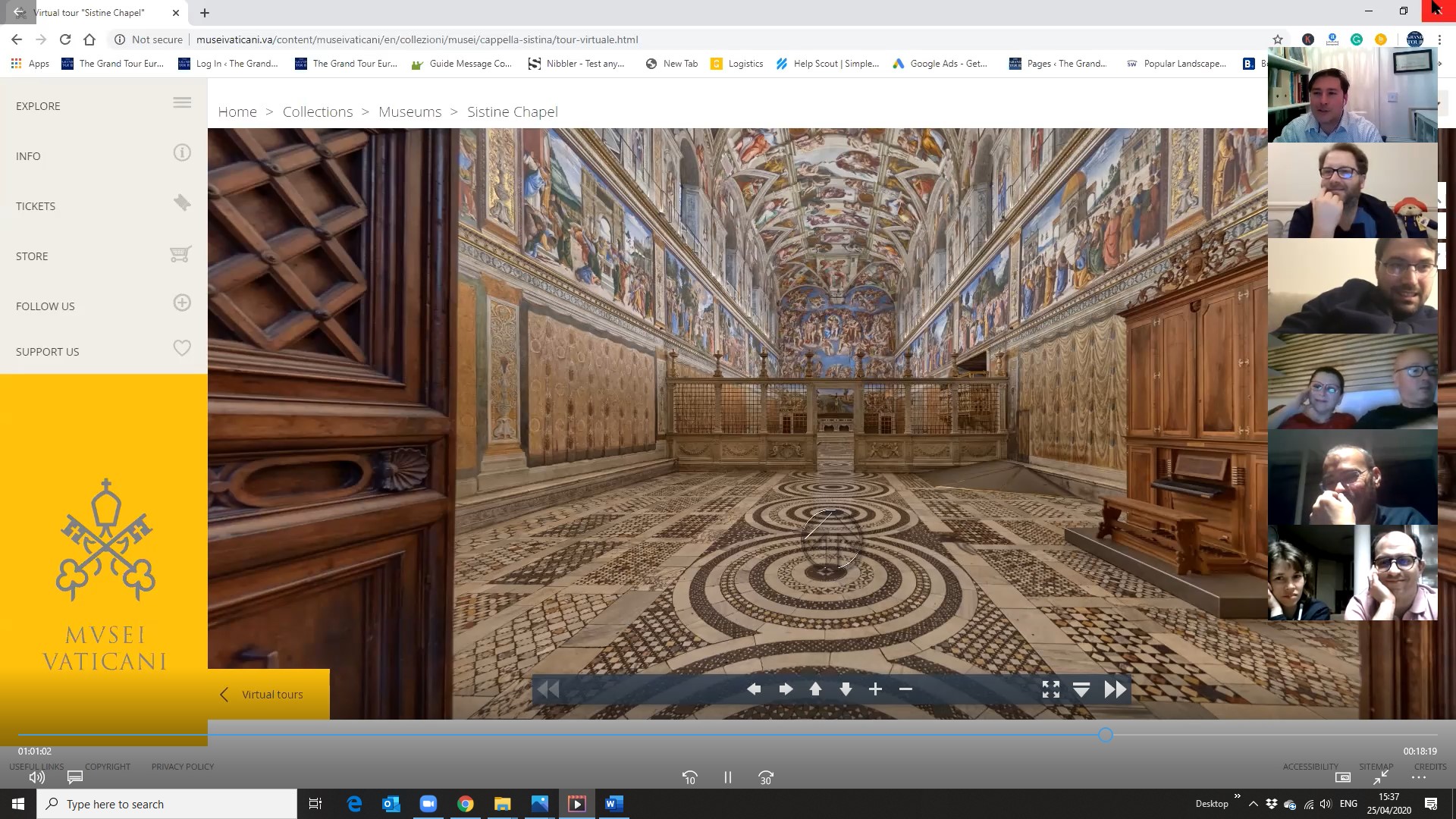
Task: Open the New Tab bookmark
Action: (x=672, y=64)
